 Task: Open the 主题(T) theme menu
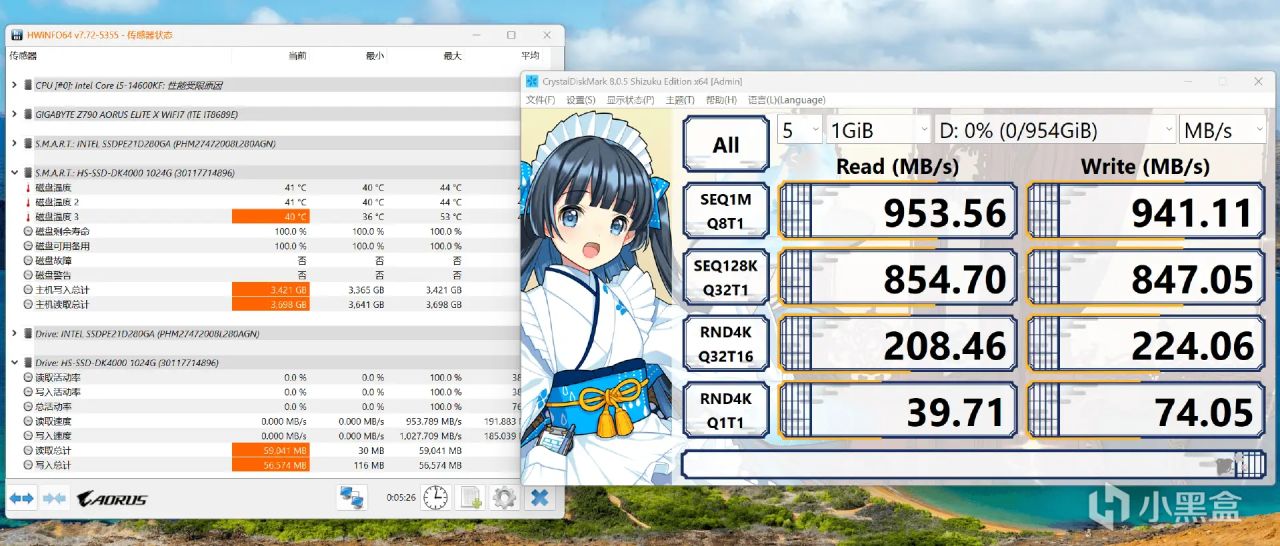[x=680, y=100]
